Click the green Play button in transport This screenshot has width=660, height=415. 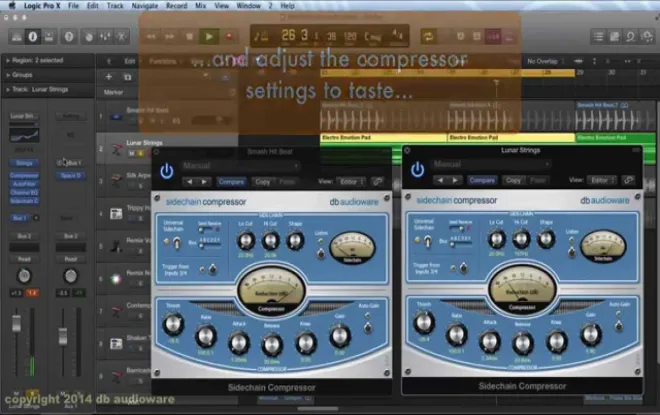pyautogui.click(x=209, y=37)
